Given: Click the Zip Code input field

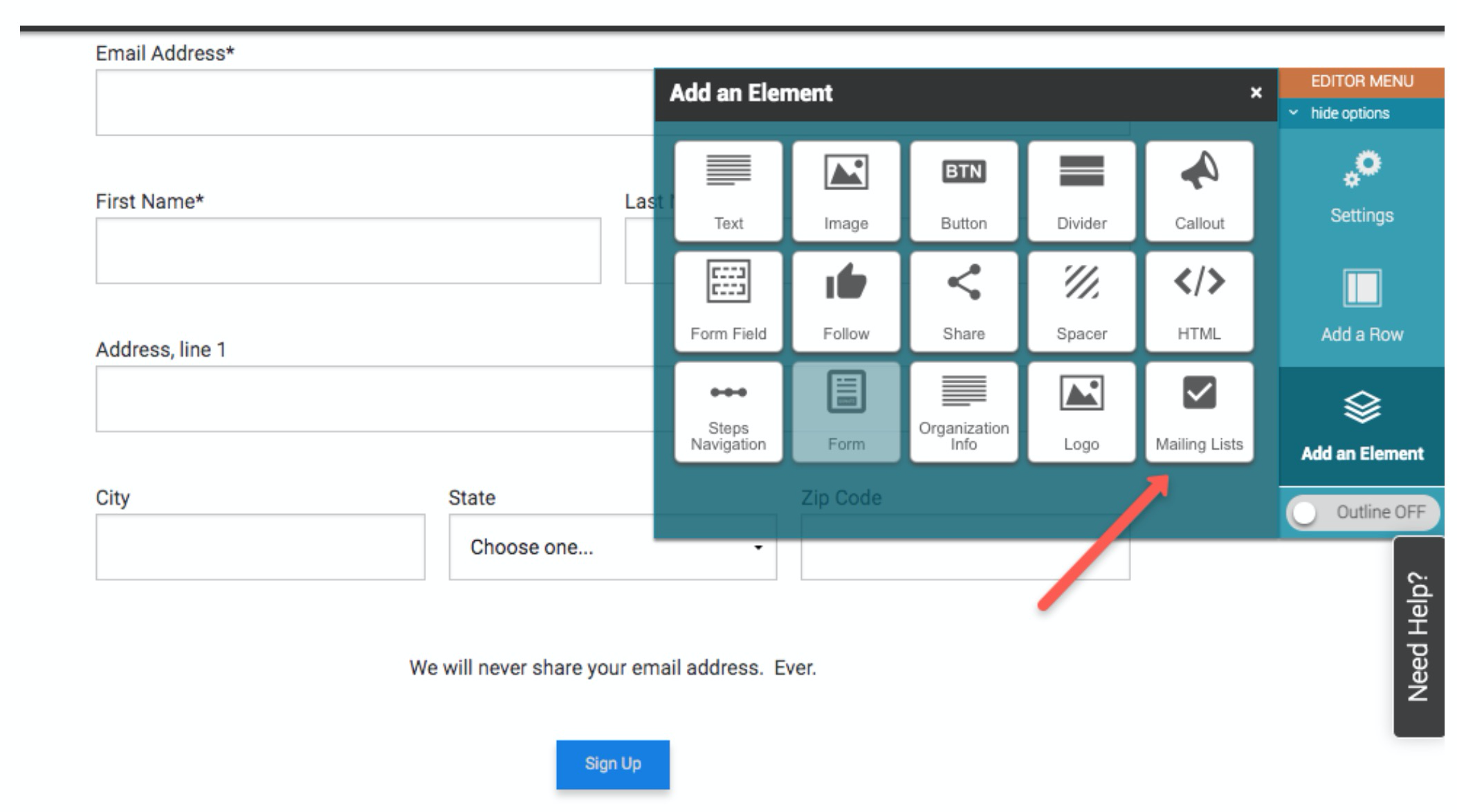Looking at the screenshot, I should 965,547.
